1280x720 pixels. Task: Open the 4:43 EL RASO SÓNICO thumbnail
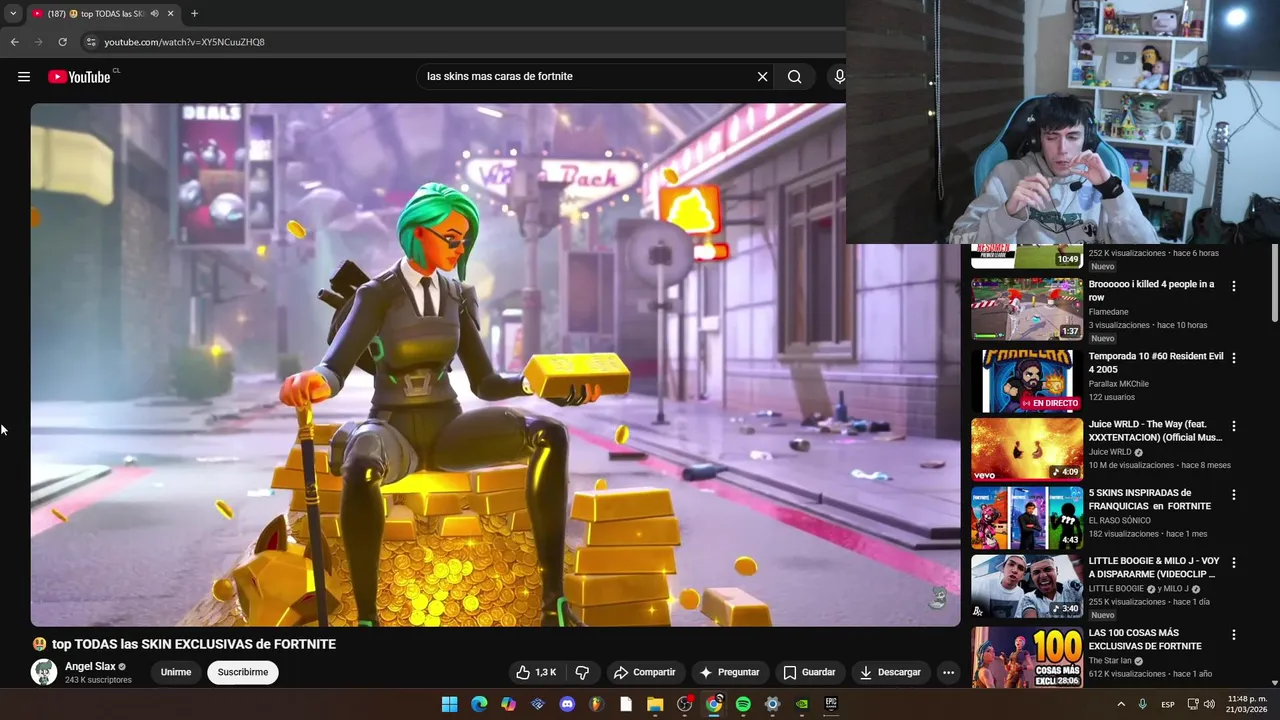tap(1027, 518)
